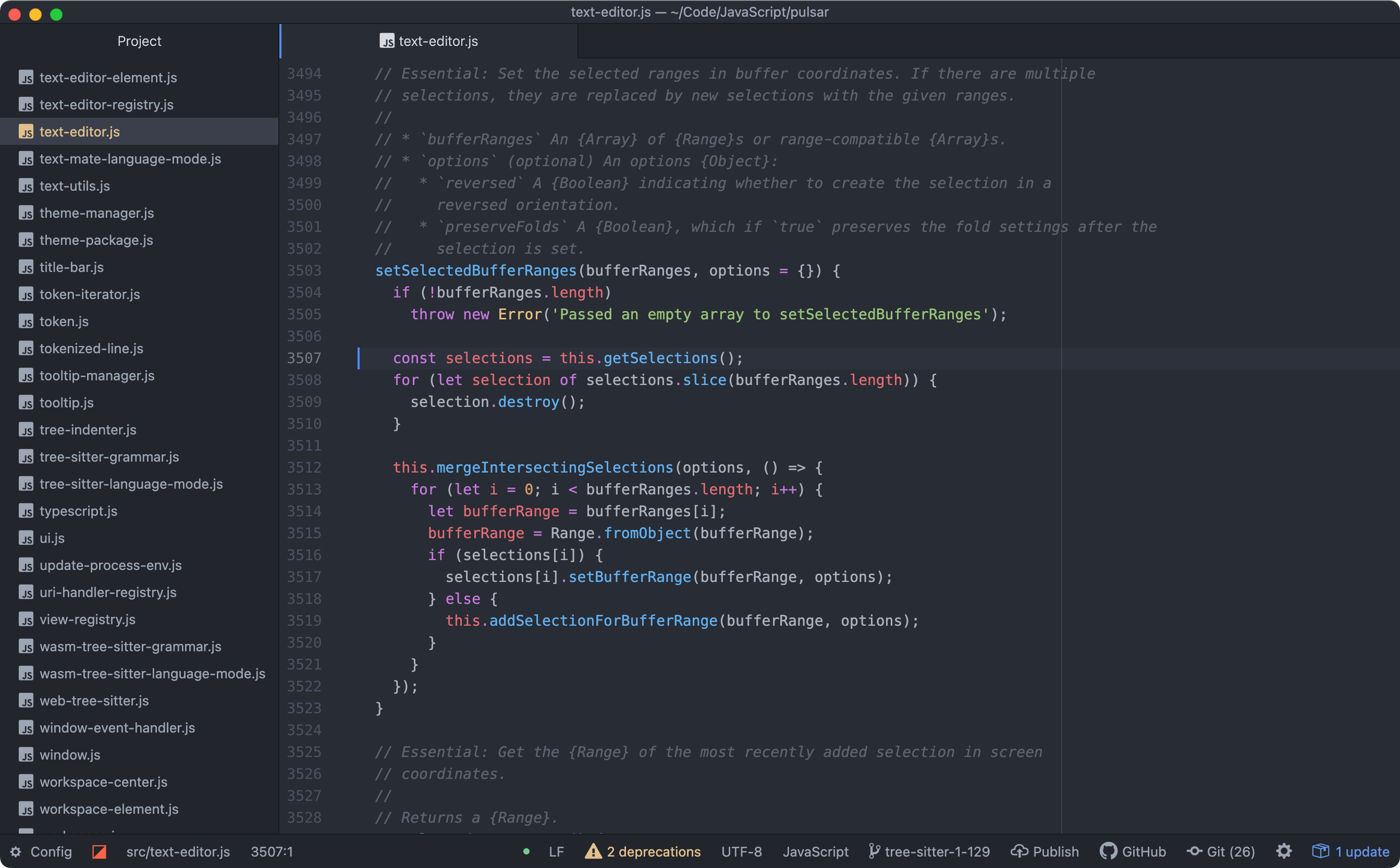Open text-mate-language-mode.js file
Image resolution: width=1400 pixels, height=868 pixels.
pos(130,159)
